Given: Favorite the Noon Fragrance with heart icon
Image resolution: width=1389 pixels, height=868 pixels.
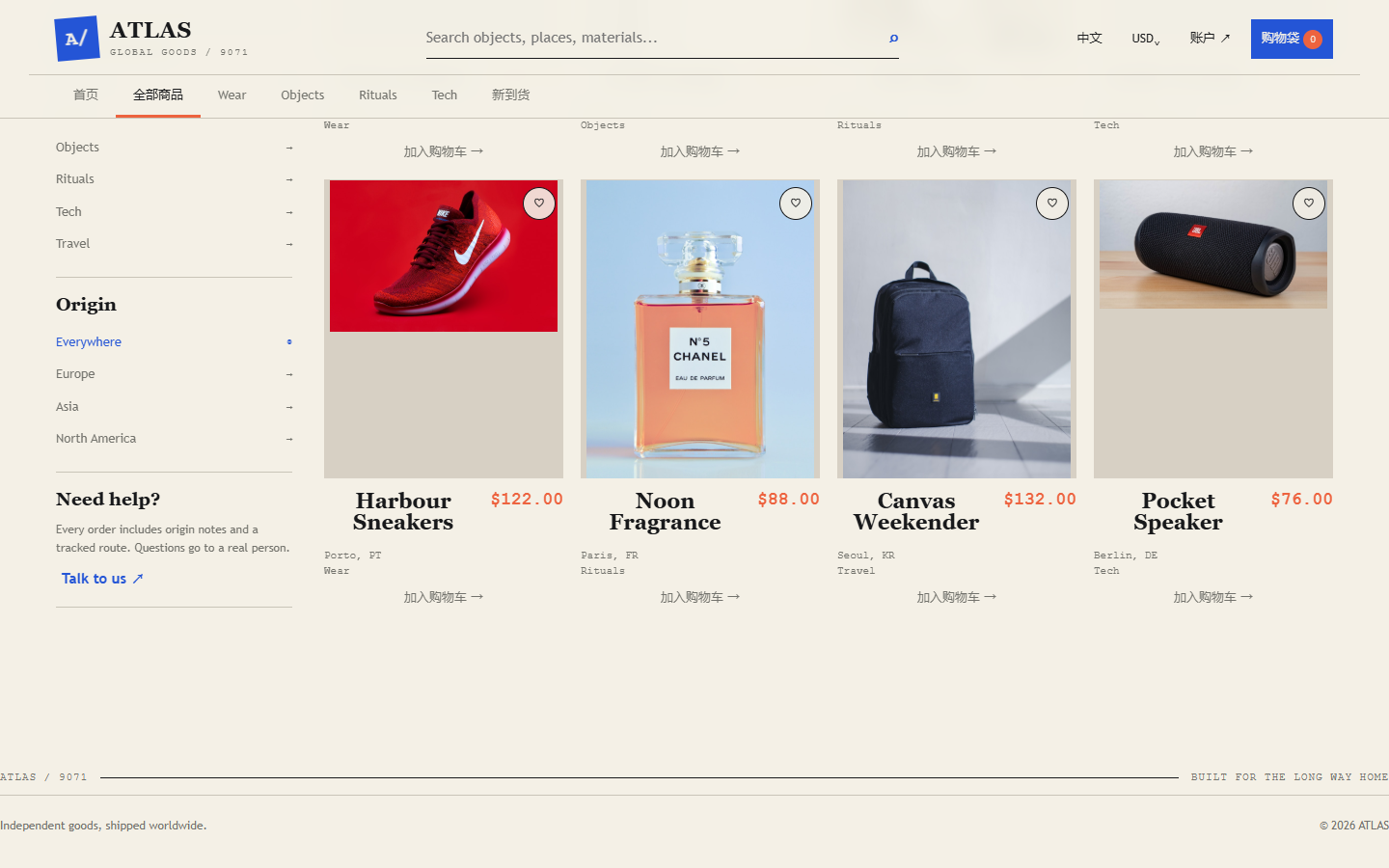Looking at the screenshot, I should click(796, 203).
